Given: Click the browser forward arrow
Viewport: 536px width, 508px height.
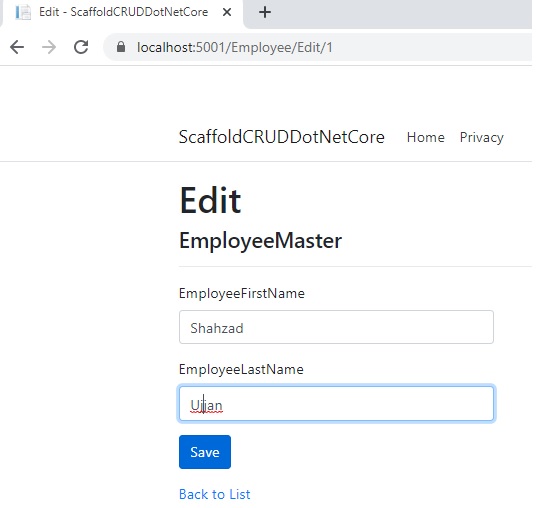Looking at the screenshot, I should coord(49,47).
